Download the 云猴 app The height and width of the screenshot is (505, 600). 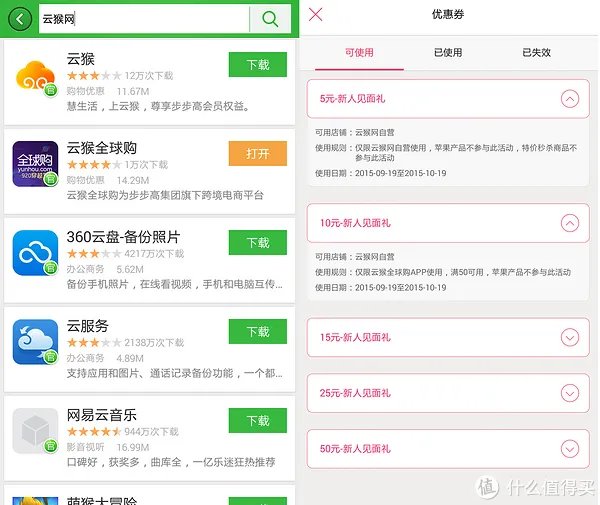[x=258, y=65]
